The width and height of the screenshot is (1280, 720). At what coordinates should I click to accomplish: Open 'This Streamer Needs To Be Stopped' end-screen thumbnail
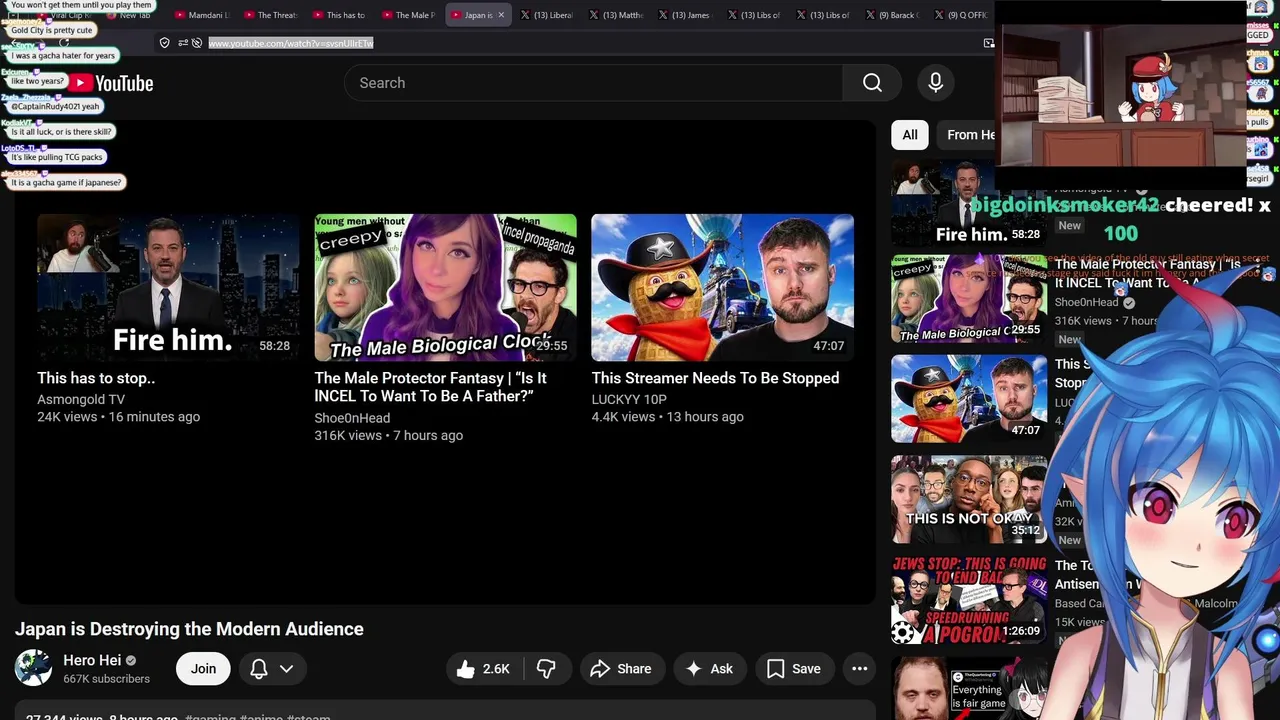point(723,287)
